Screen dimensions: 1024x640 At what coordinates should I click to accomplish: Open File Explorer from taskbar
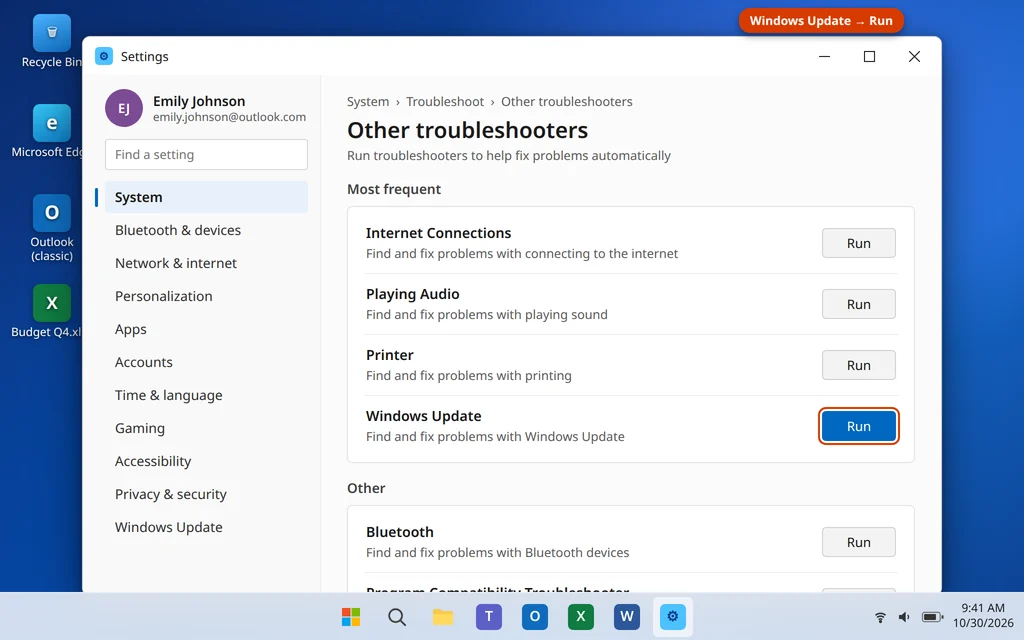(443, 616)
